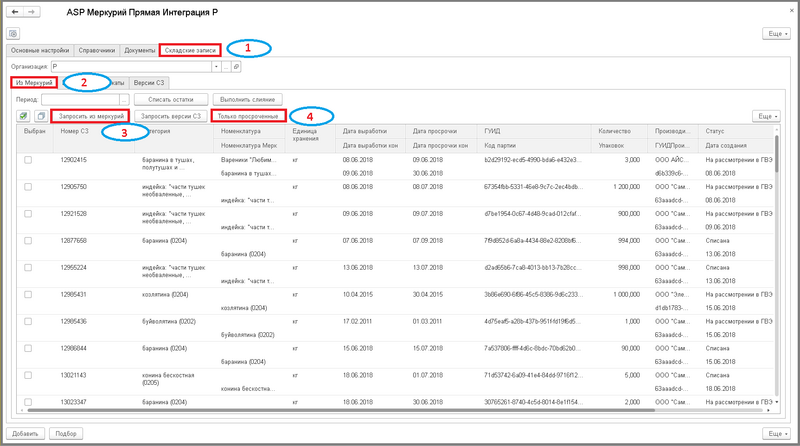Check the box for record 12986844
The width and height of the screenshot is (800, 446).
click(28, 348)
